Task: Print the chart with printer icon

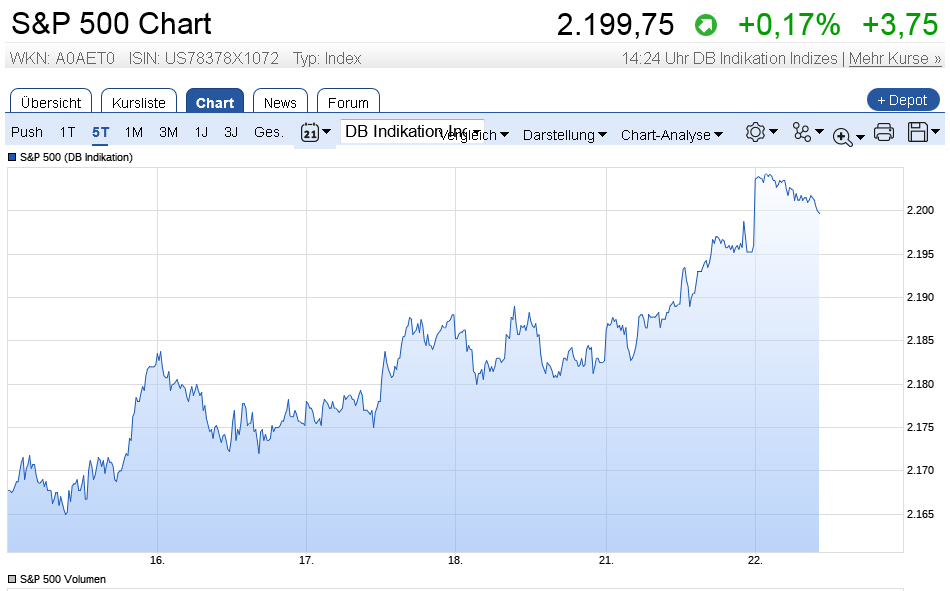Action: click(x=884, y=132)
